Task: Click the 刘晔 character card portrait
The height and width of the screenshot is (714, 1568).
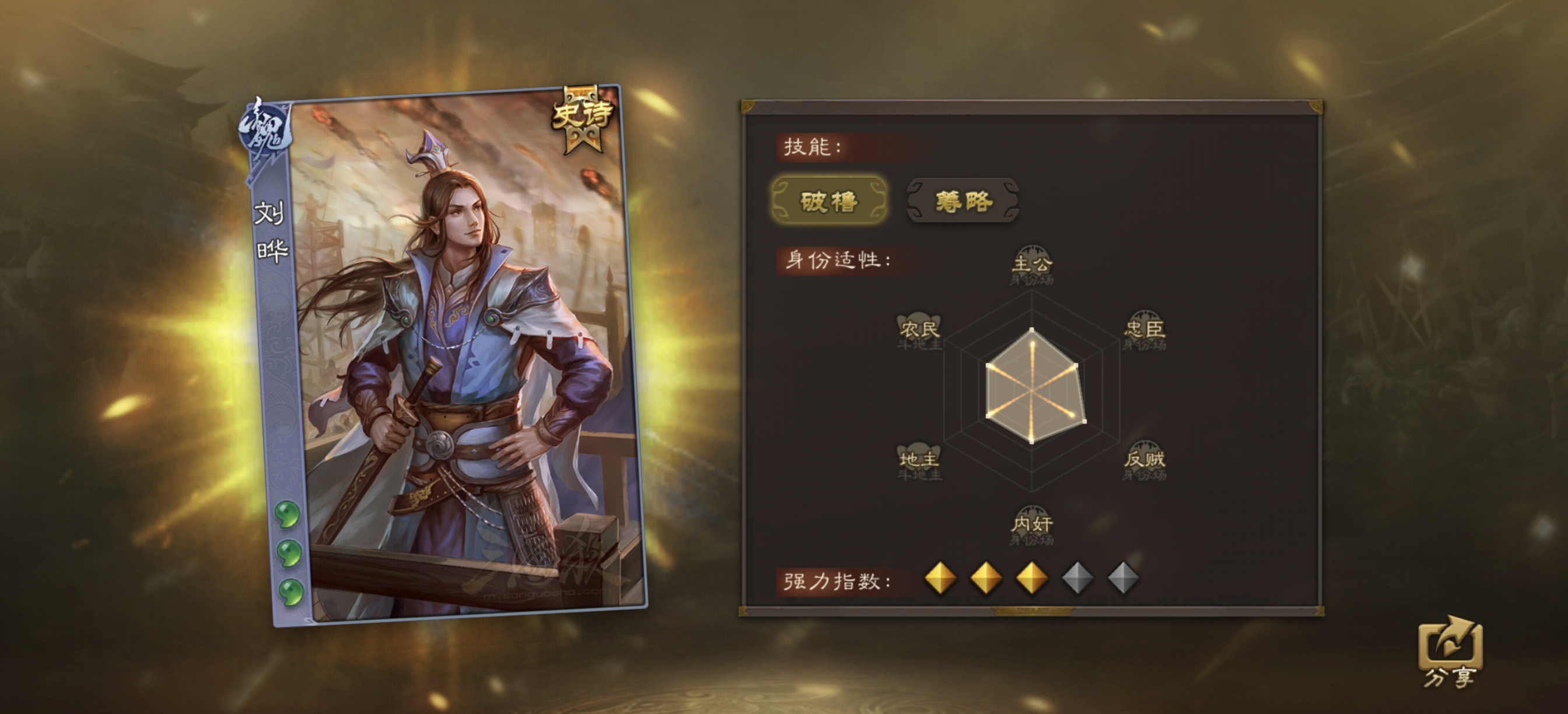Action: click(449, 356)
